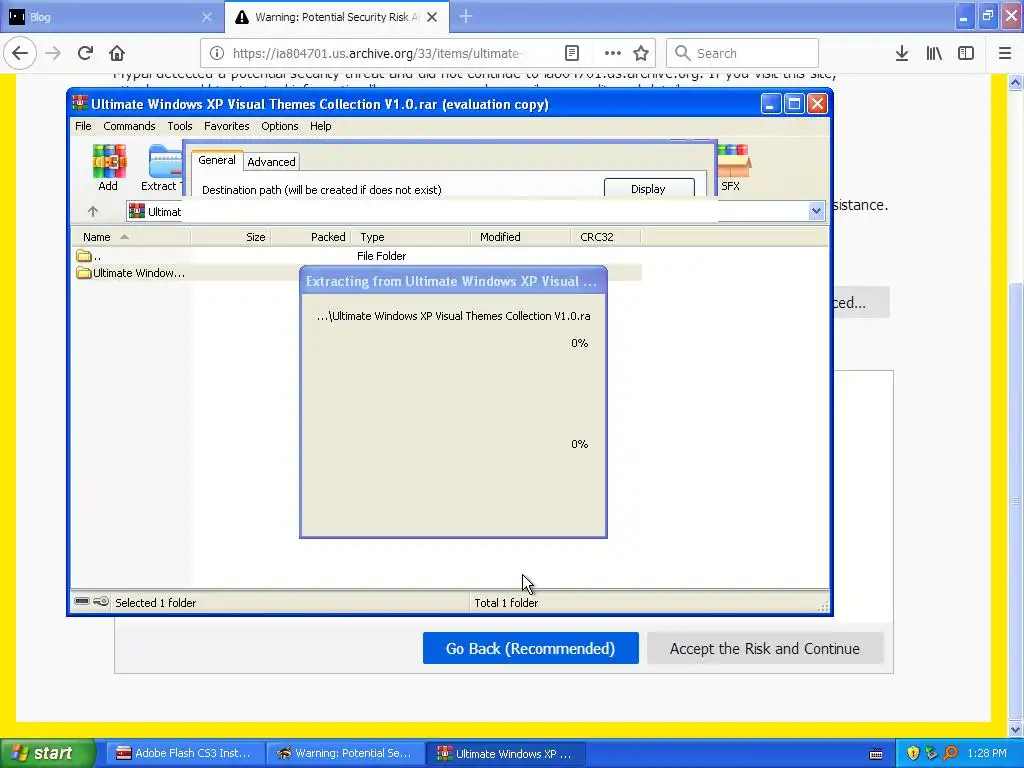Reload the browser page

tap(85, 53)
